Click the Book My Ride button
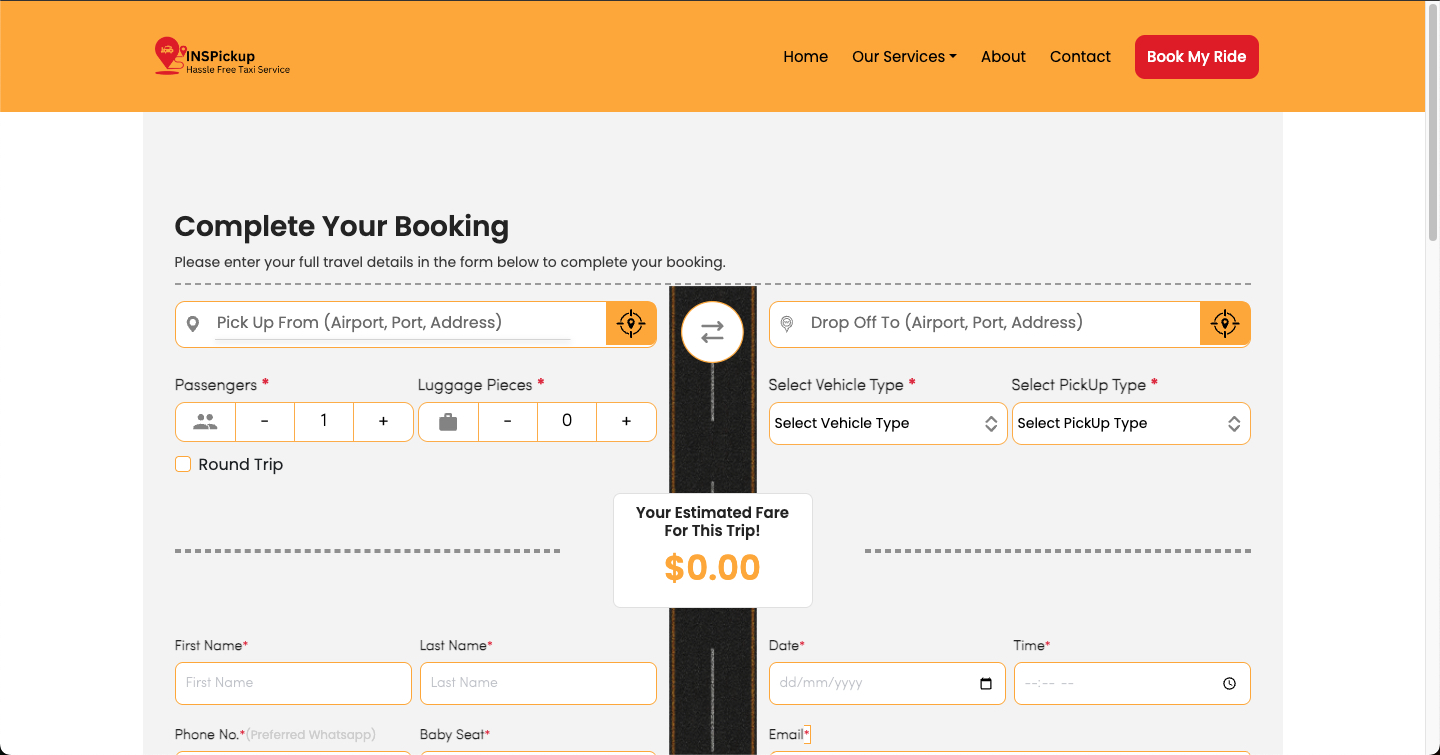 1196,57
